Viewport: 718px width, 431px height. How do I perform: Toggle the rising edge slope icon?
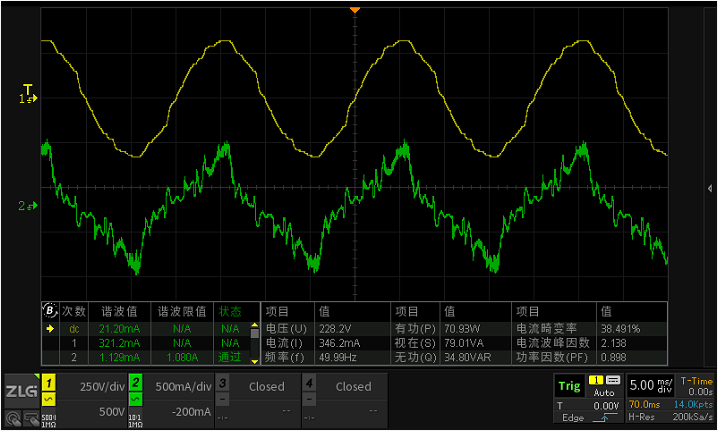coord(604,418)
